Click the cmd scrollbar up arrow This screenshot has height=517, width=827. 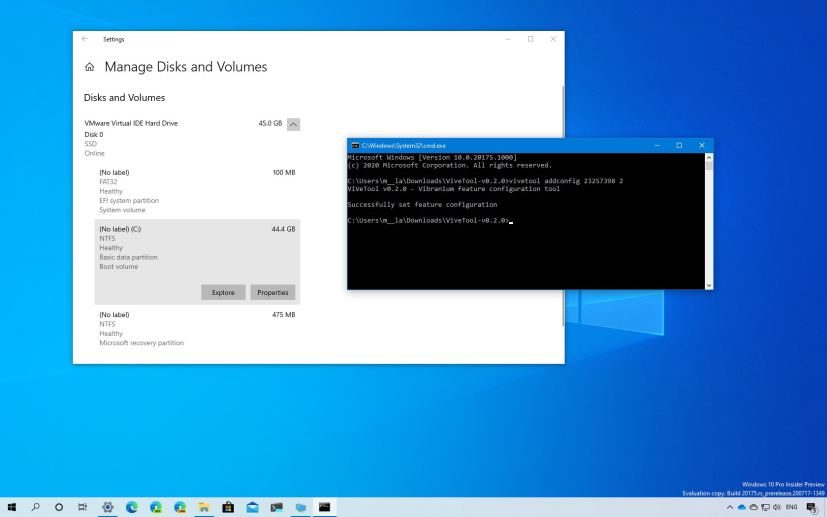point(709,157)
